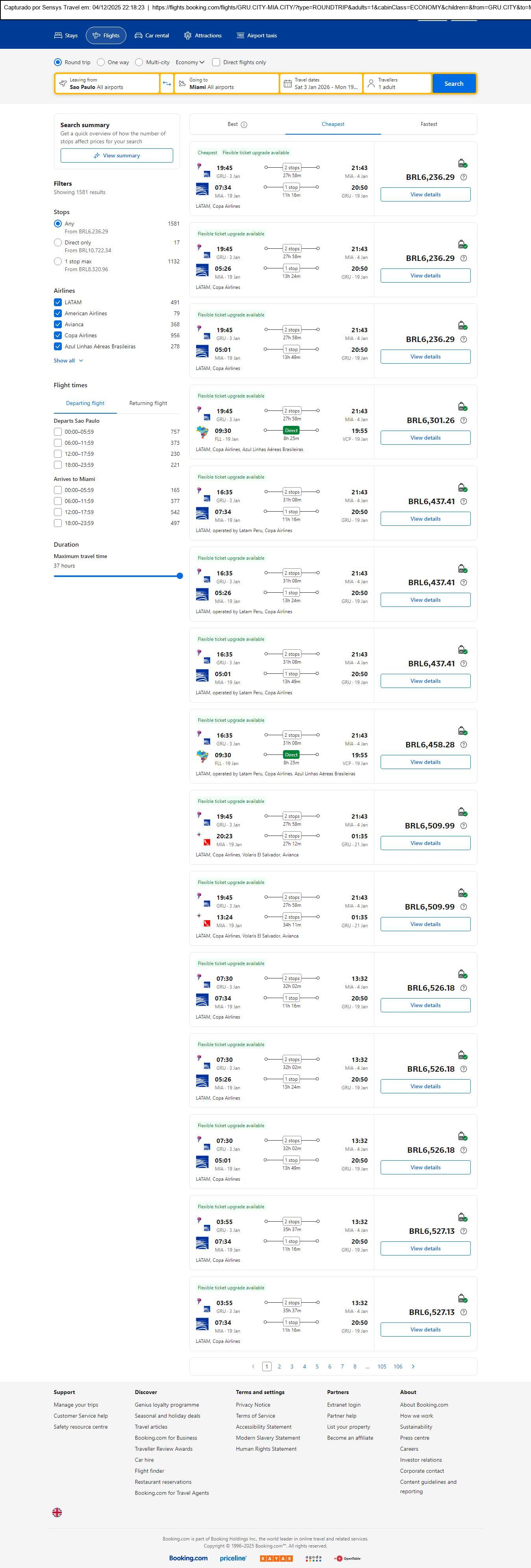This screenshot has width=531, height=1568.
Task: Click the blue Search button
Action: click(454, 83)
